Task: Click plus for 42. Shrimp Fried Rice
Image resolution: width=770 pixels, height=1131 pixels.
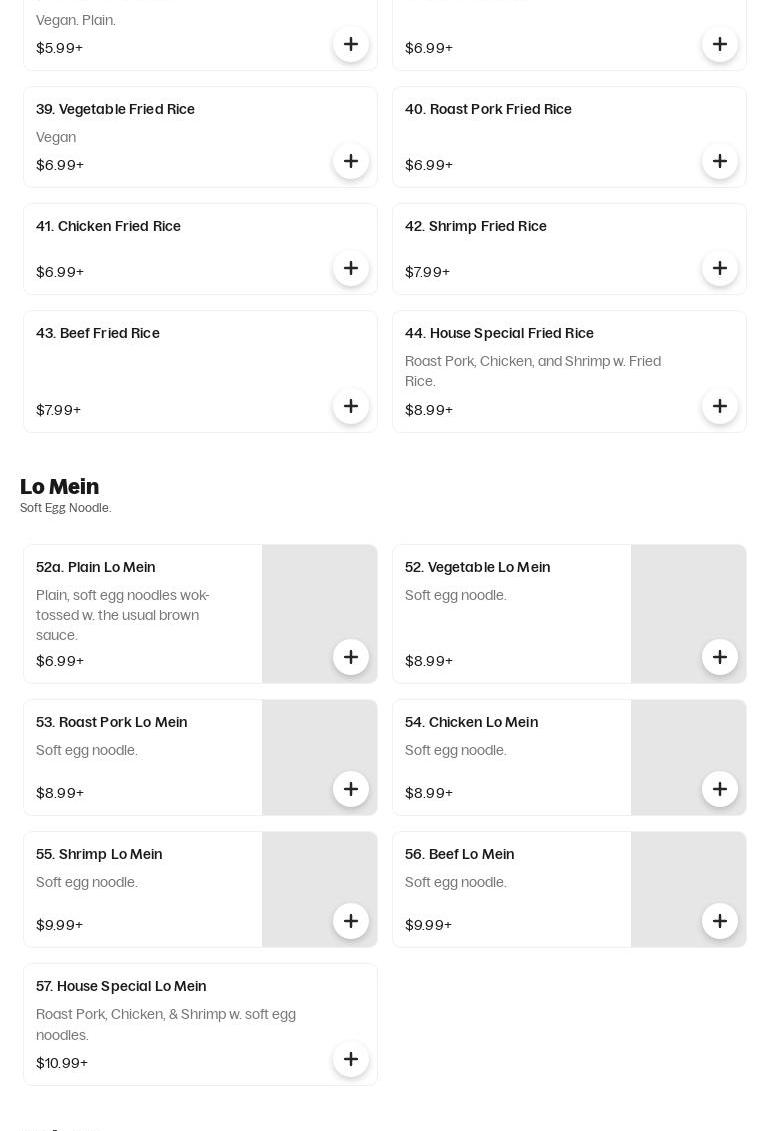Action: (x=720, y=268)
